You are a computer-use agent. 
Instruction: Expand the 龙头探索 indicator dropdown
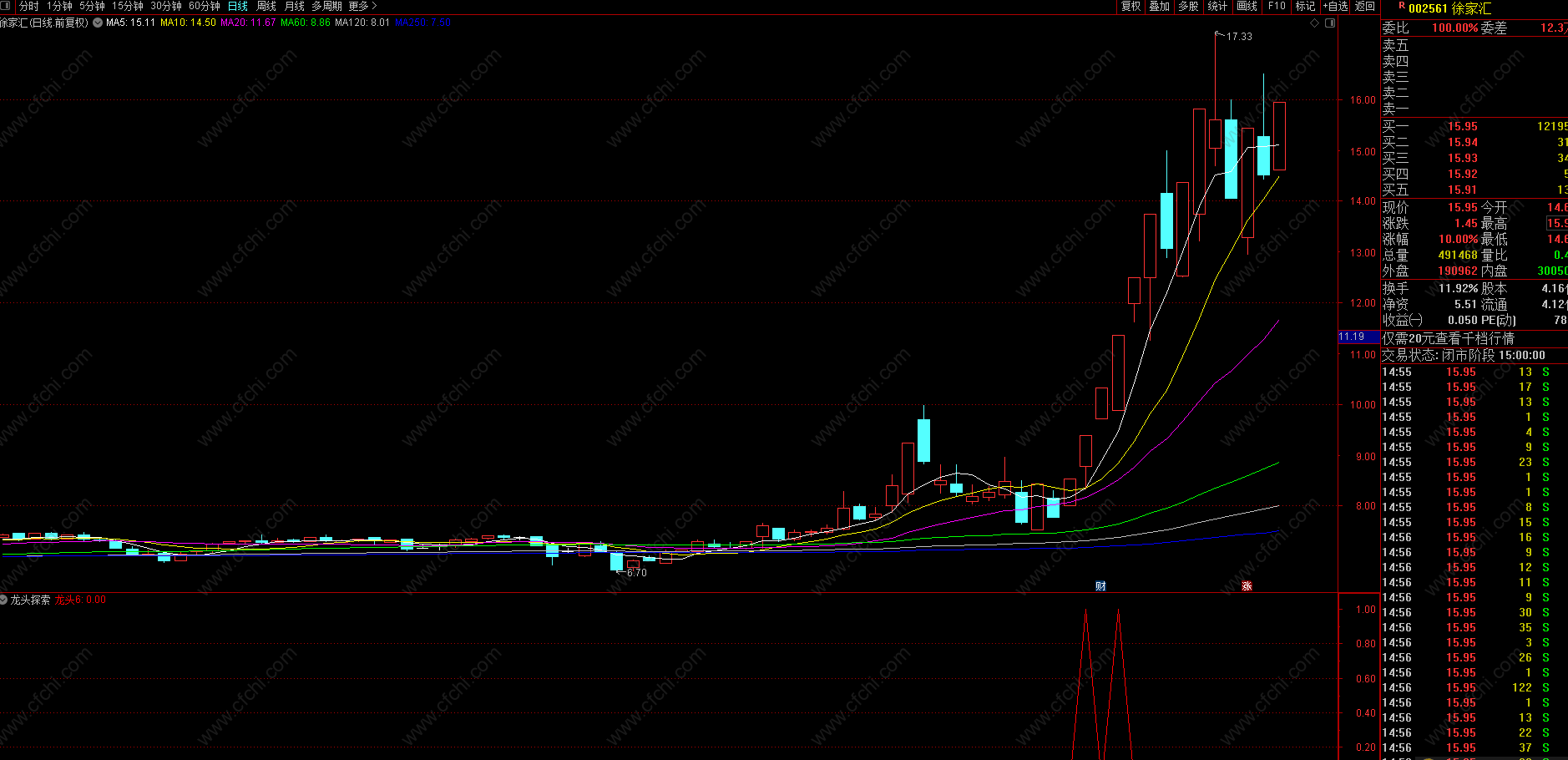pyautogui.click(x=4, y=600)
